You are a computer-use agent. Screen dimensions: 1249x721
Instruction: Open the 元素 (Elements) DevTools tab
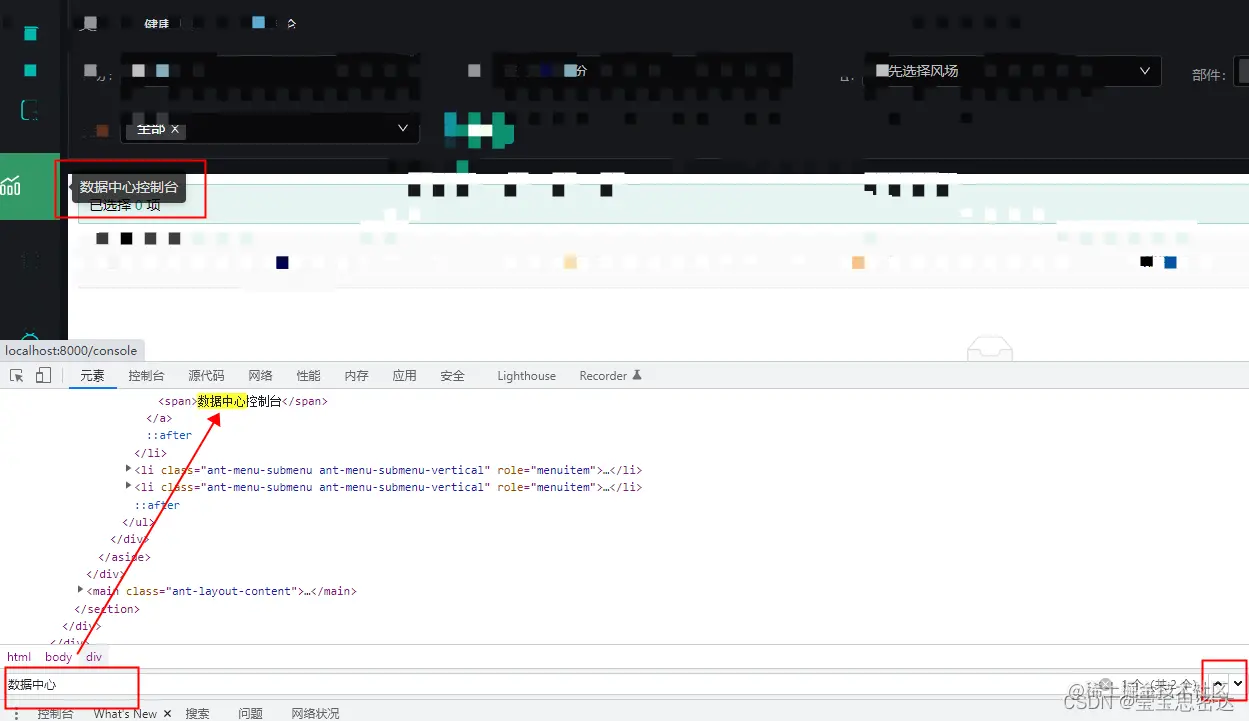point(93,376)
